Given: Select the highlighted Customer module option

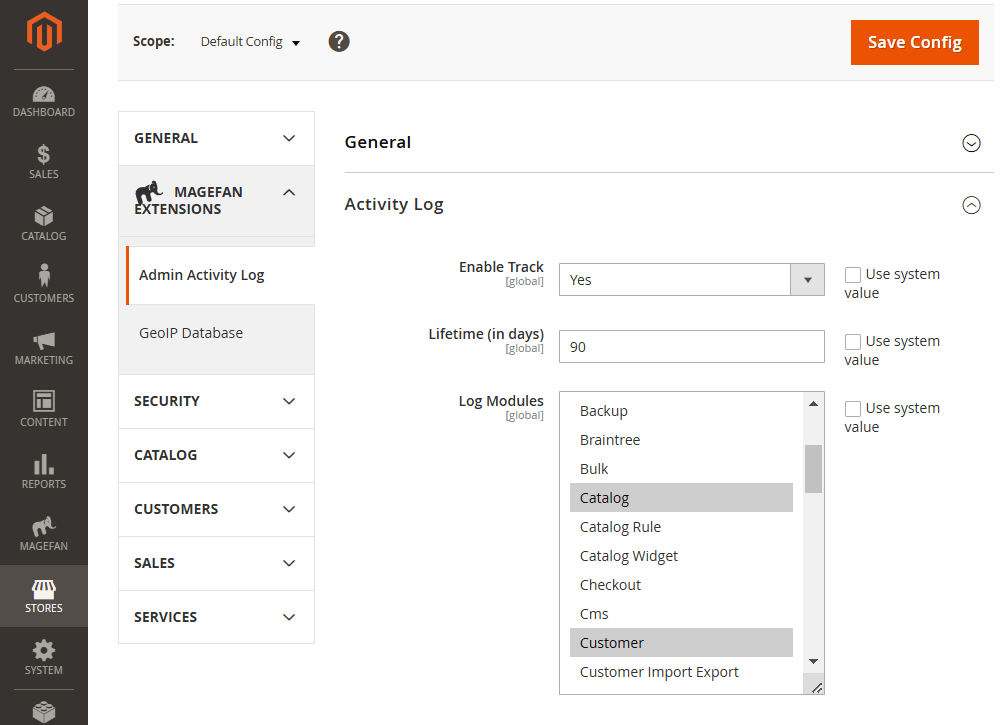Looking at the screenshot, I should click(x=681, y=643).
